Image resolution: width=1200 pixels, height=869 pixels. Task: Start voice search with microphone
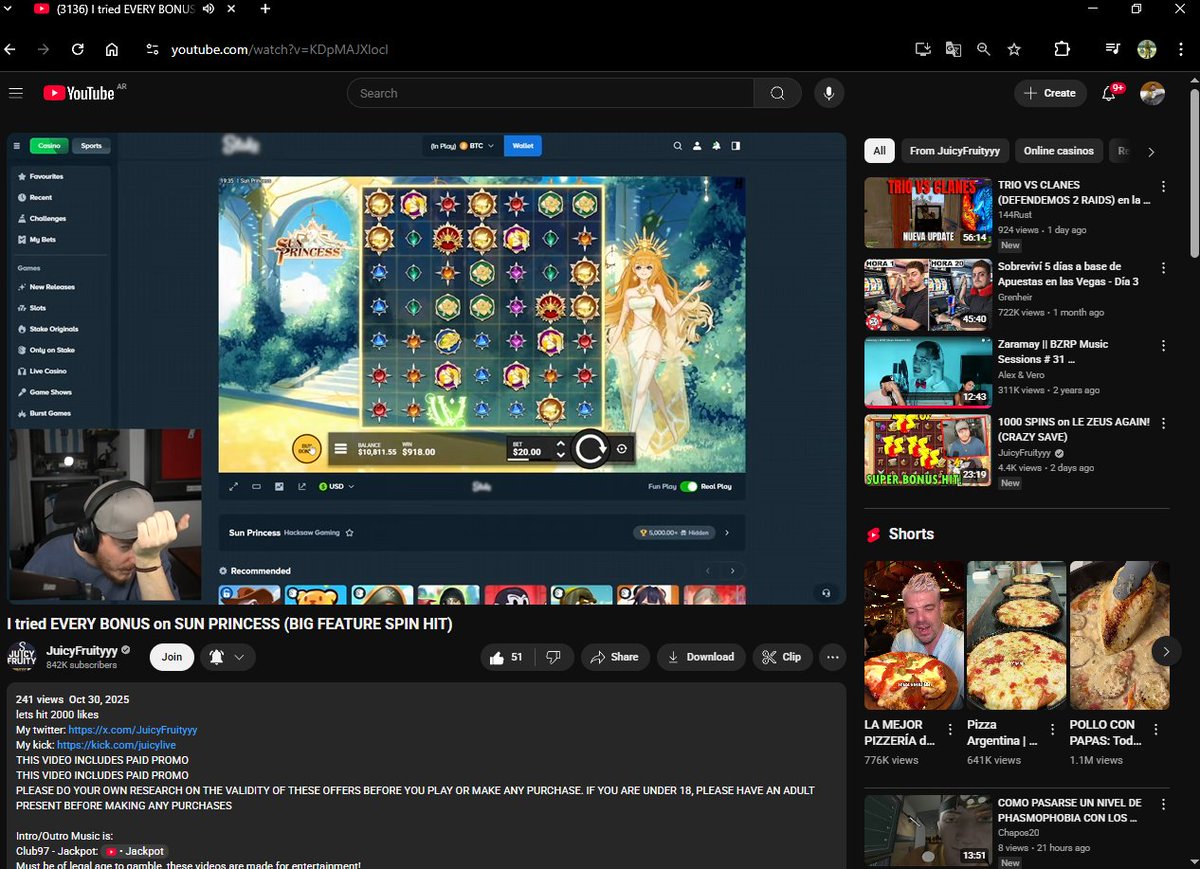(x=828, y=93)
